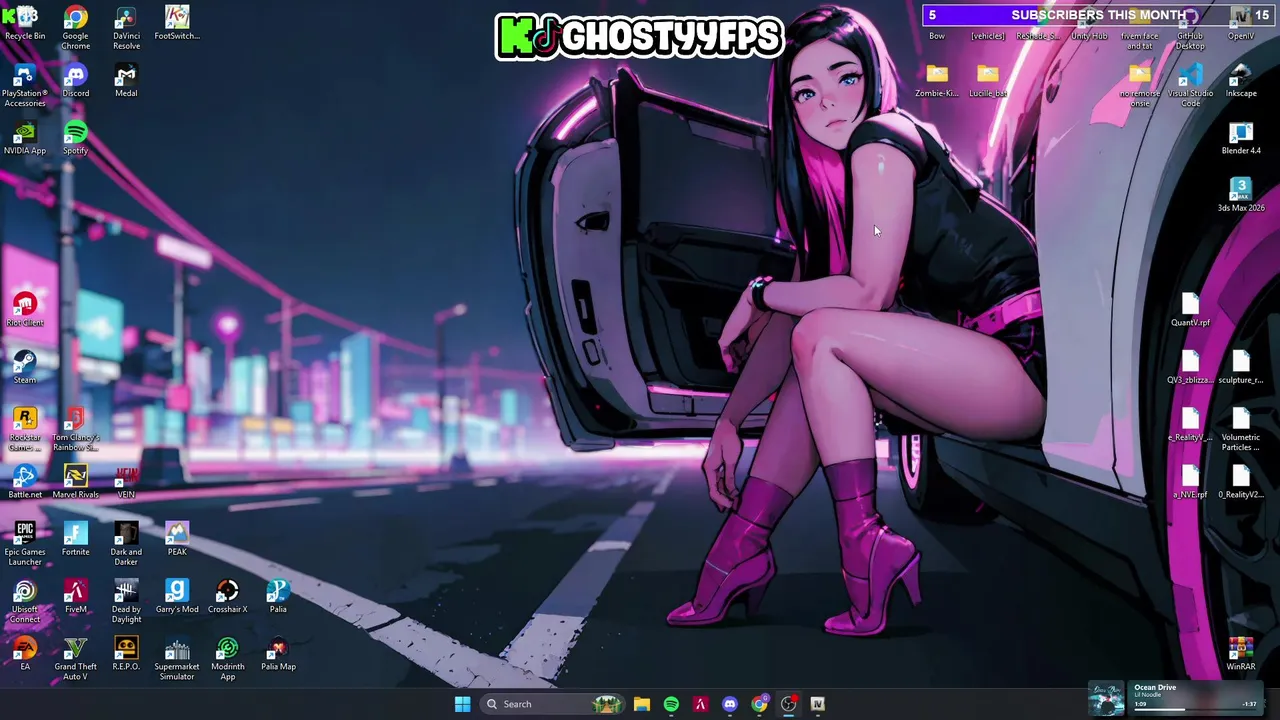This screenshot has height=720, width=1280.
Task: Select the Marvel Rivals desktop icon
Action: click(x=75, y=482)
